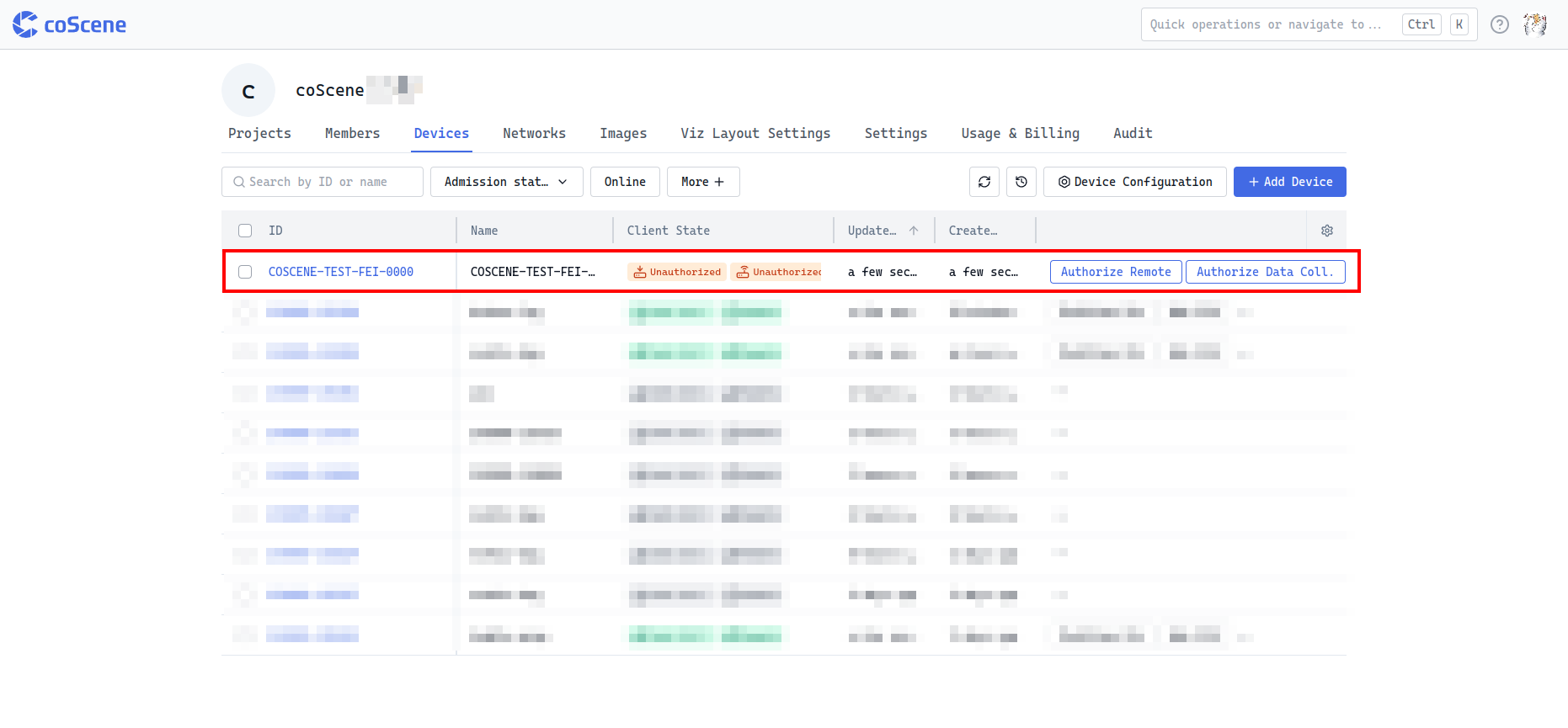Focus the Search by ID or name field
Image resolution: width=1568 pixels, height=728 pixels.
[x=322, y=182]
